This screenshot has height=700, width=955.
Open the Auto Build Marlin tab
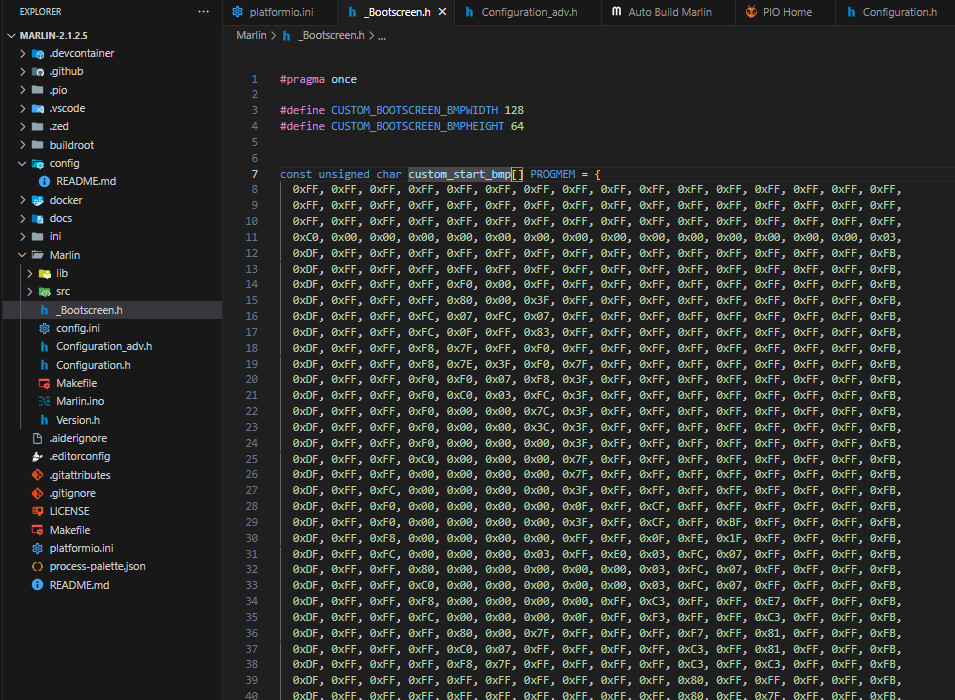coord(669,12)
